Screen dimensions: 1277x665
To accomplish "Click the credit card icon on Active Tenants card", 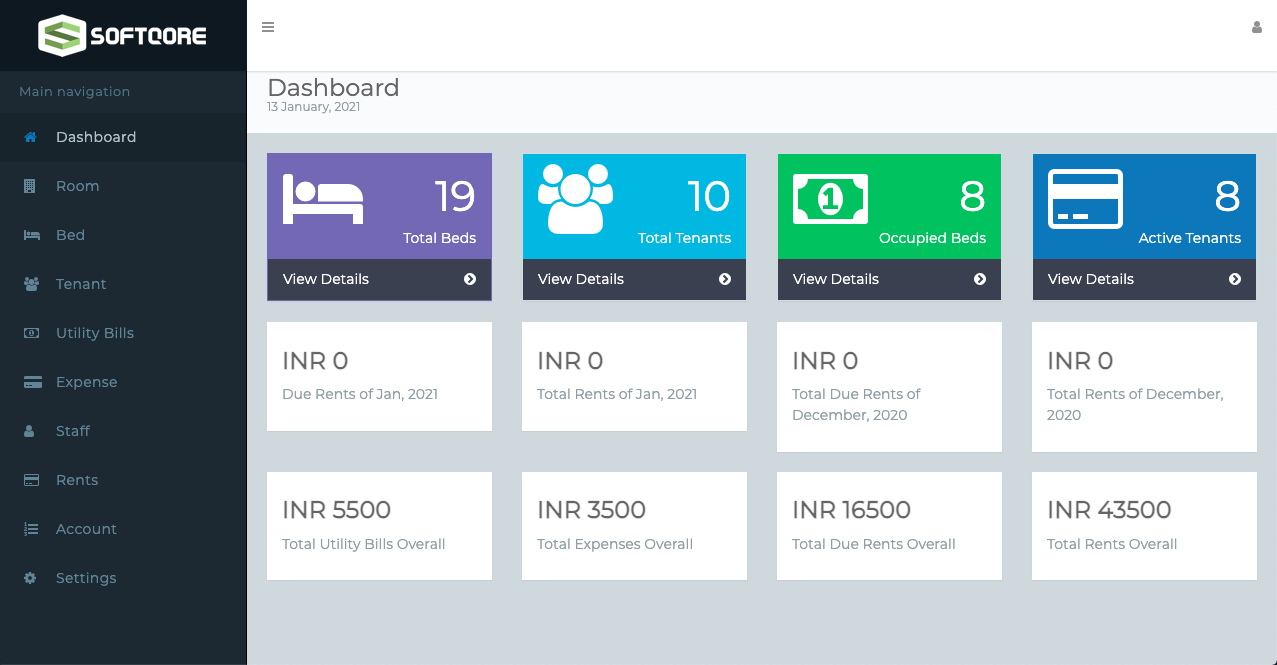I will click(x=1085, y=199).
